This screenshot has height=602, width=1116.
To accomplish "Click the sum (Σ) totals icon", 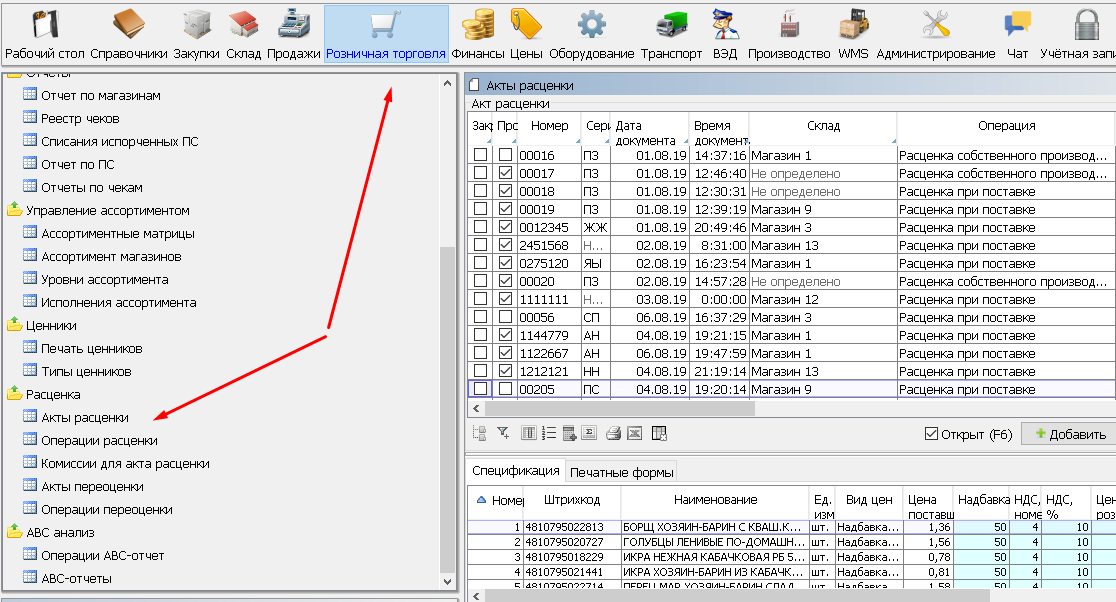I will [x=590, y=433].
